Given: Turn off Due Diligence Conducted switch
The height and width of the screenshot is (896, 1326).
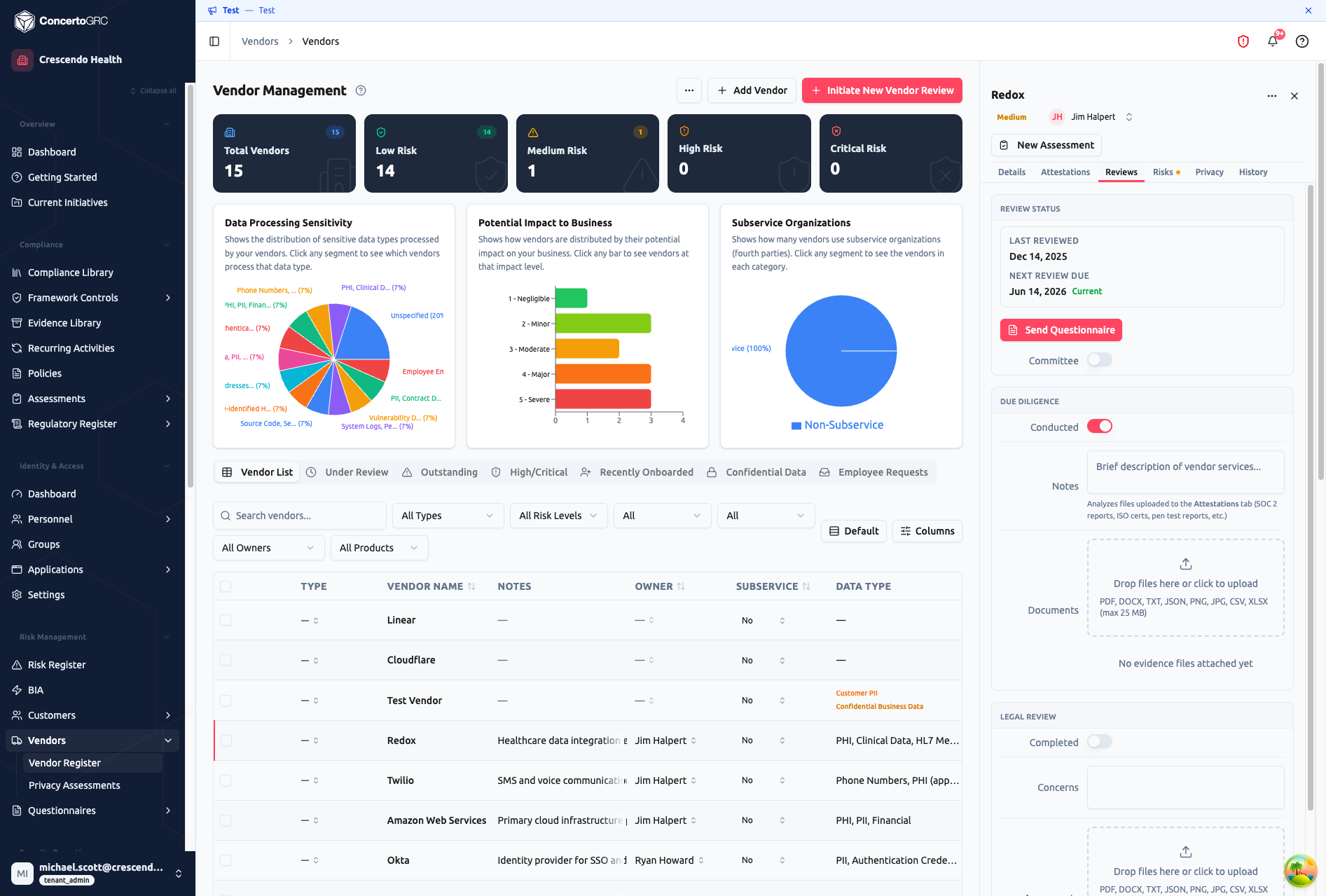Looking at the screenshot, I should pyautogui.click(x=1100, y=426).
